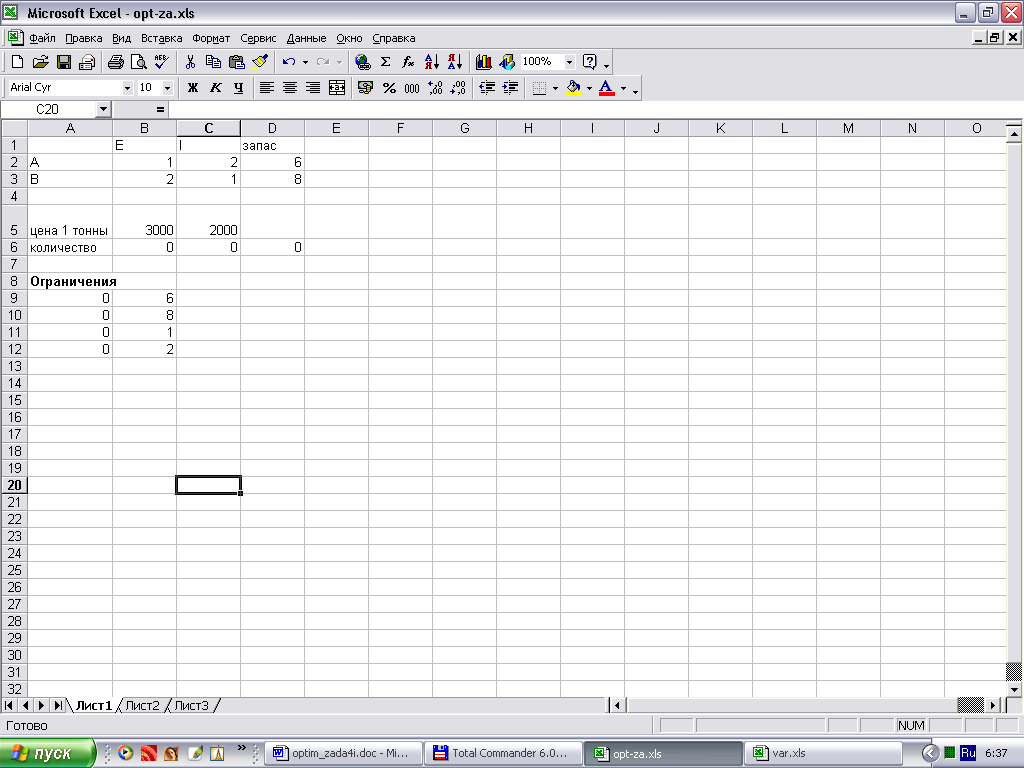Toggle italic К formatting
This screenshot has height=768, width=1024.
216,88
